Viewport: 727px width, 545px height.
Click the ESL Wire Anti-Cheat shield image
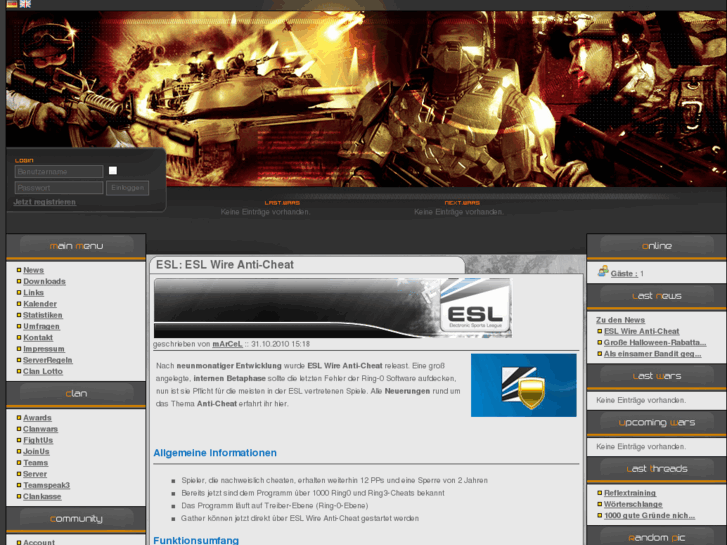(x=523, y=385)
